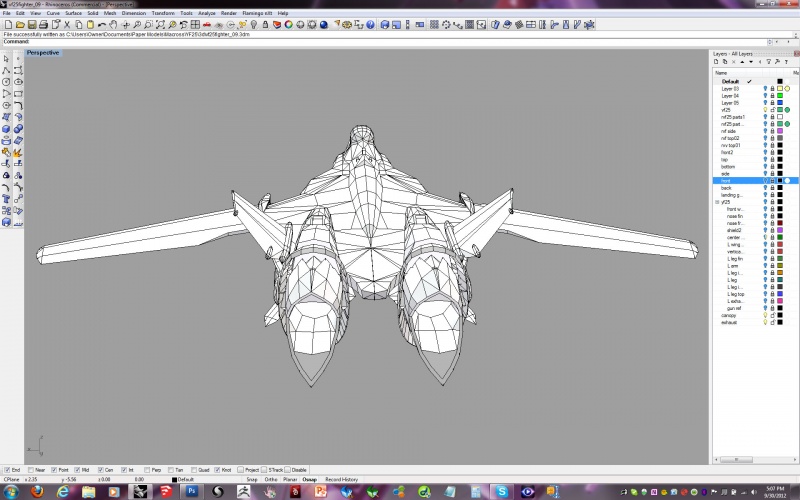The width and height of the screenshot is (800, 500).
Task: Toggle the Cen osnap checkbox
Action: [101, 470]
